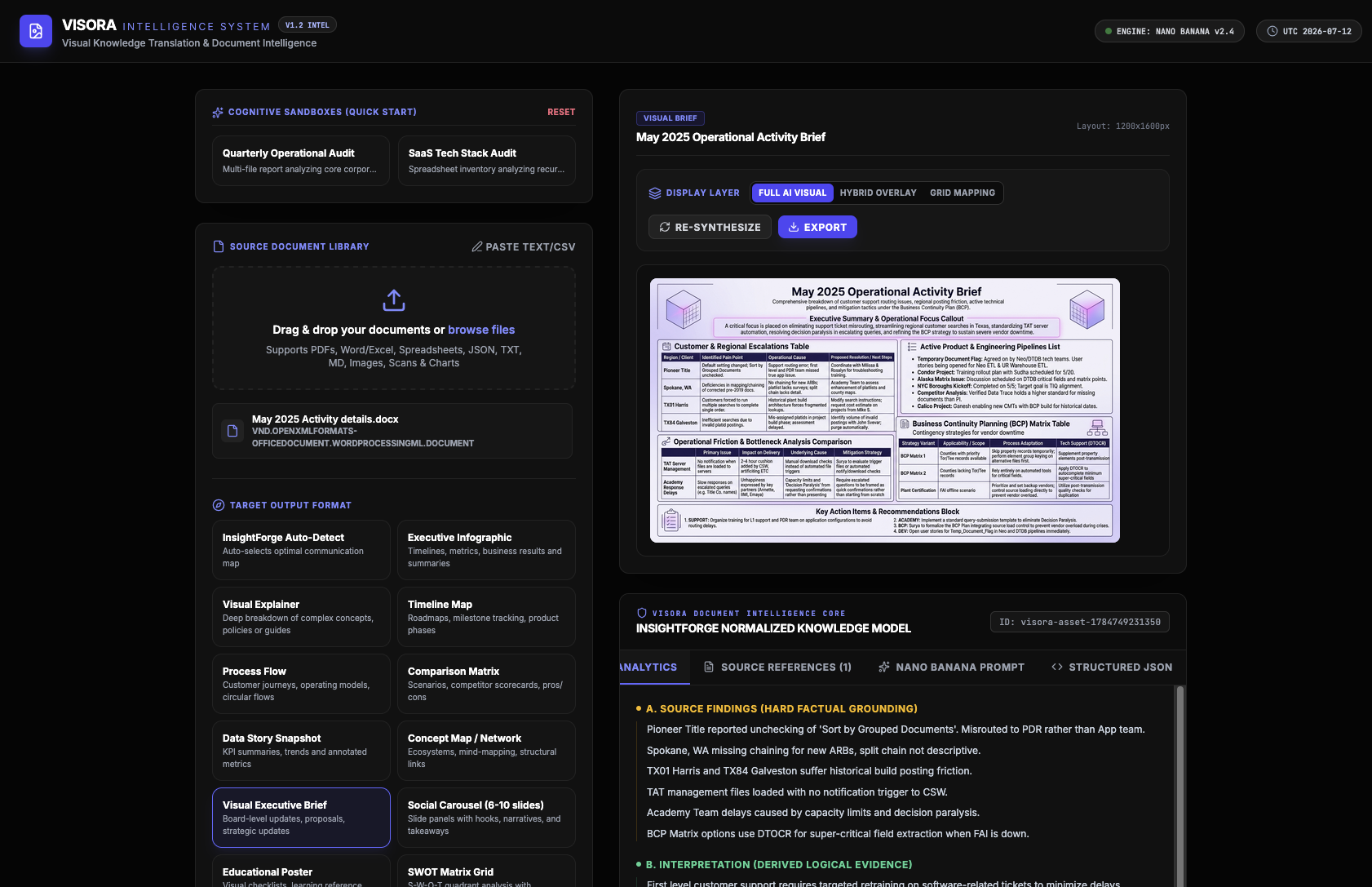1372x887 pixels.
Task: Export the visual brief
Action: pos(817,227)
